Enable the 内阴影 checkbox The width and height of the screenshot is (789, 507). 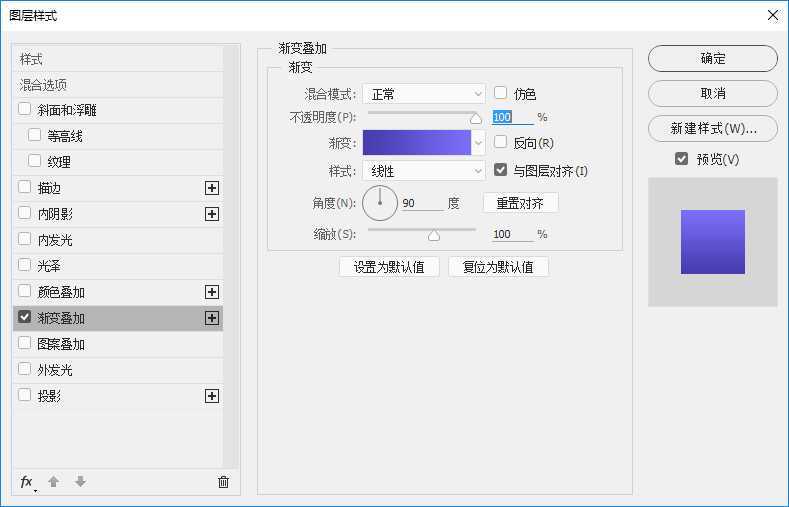pos(24,213)
